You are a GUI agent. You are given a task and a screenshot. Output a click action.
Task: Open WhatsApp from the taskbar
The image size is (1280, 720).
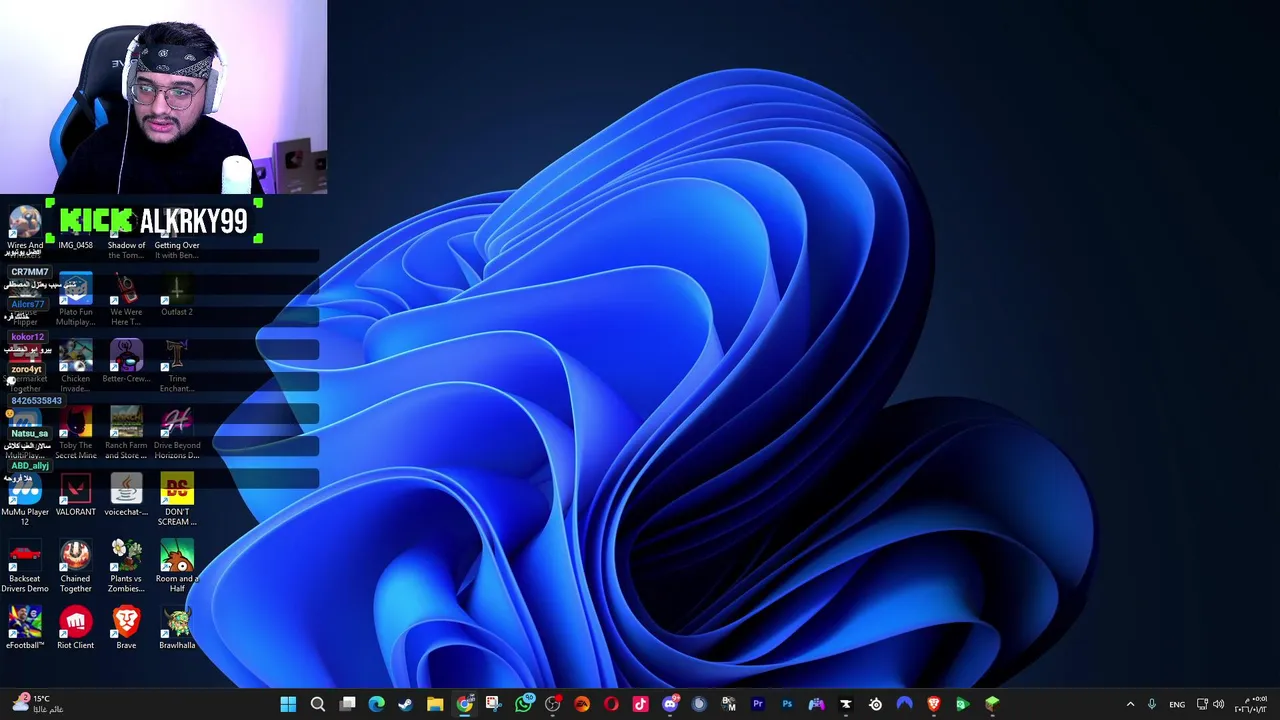tap(523, 704)
